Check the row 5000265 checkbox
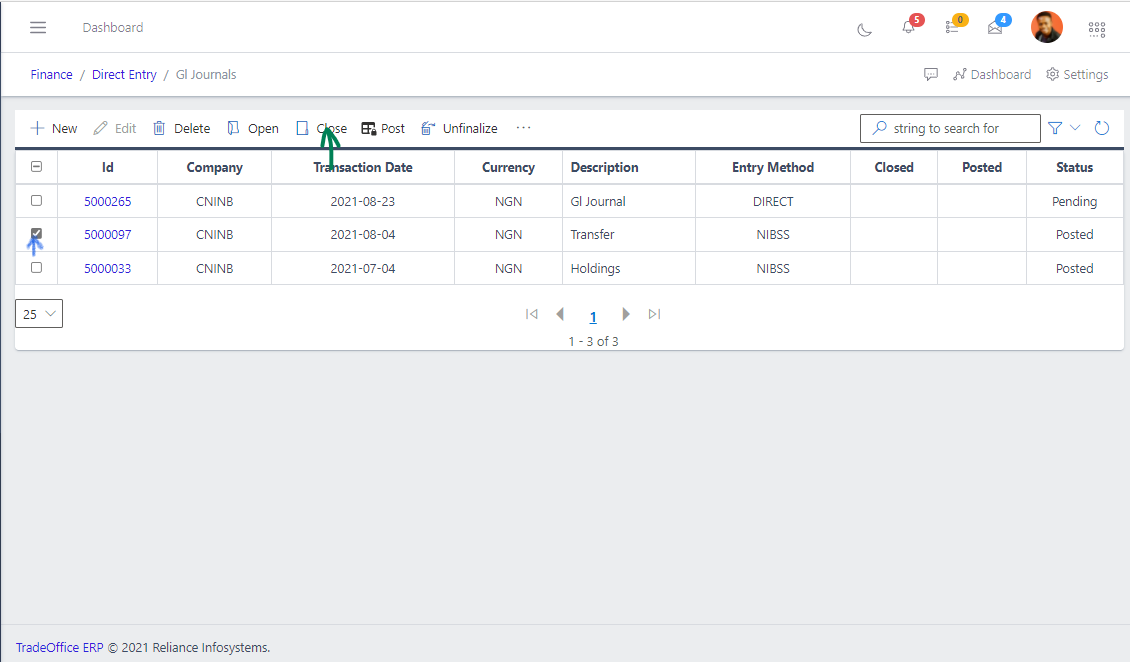1130x662 pixels. click(37, 201)
